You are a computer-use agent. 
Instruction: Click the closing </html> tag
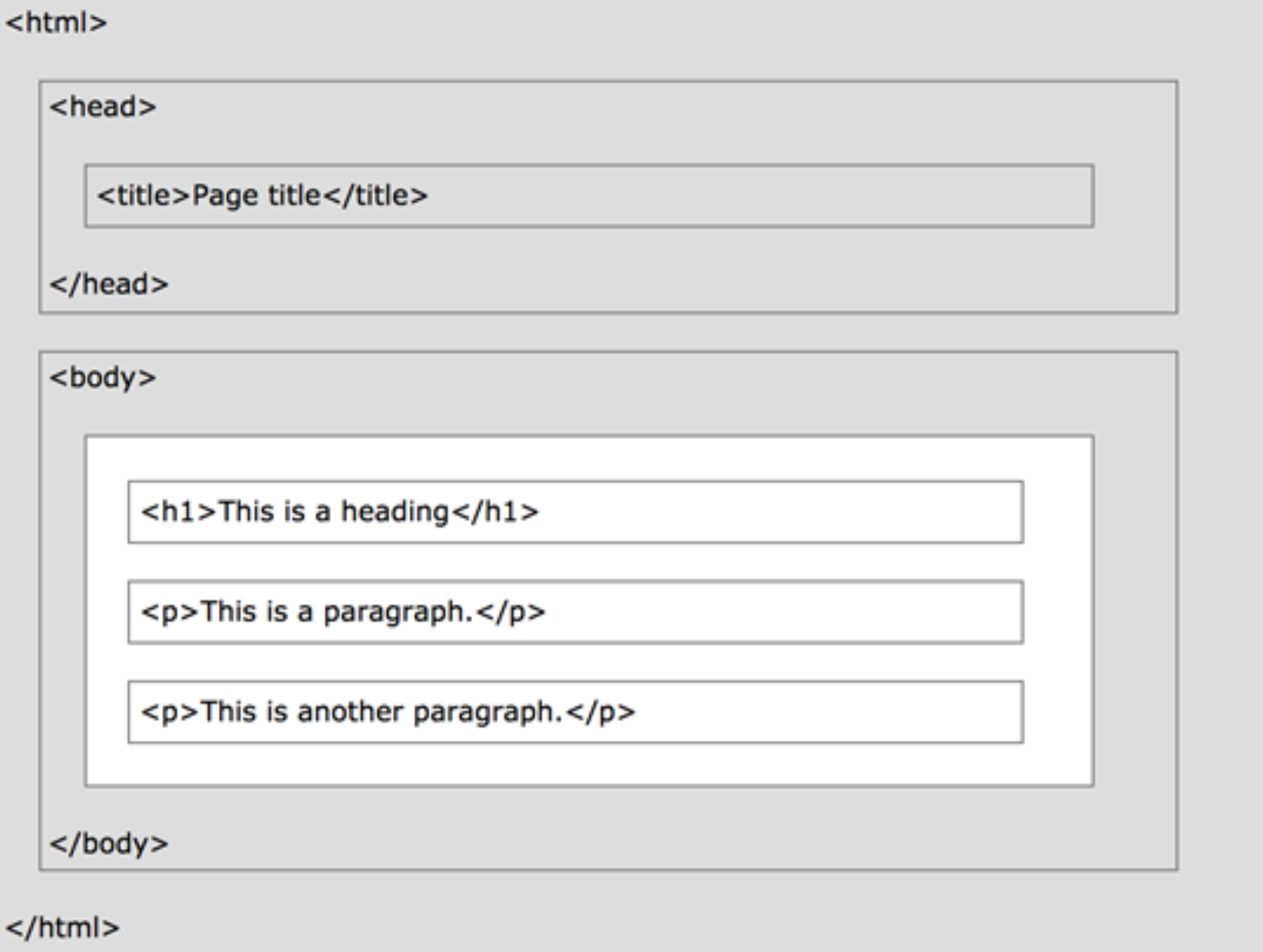(x=62, y=927)
